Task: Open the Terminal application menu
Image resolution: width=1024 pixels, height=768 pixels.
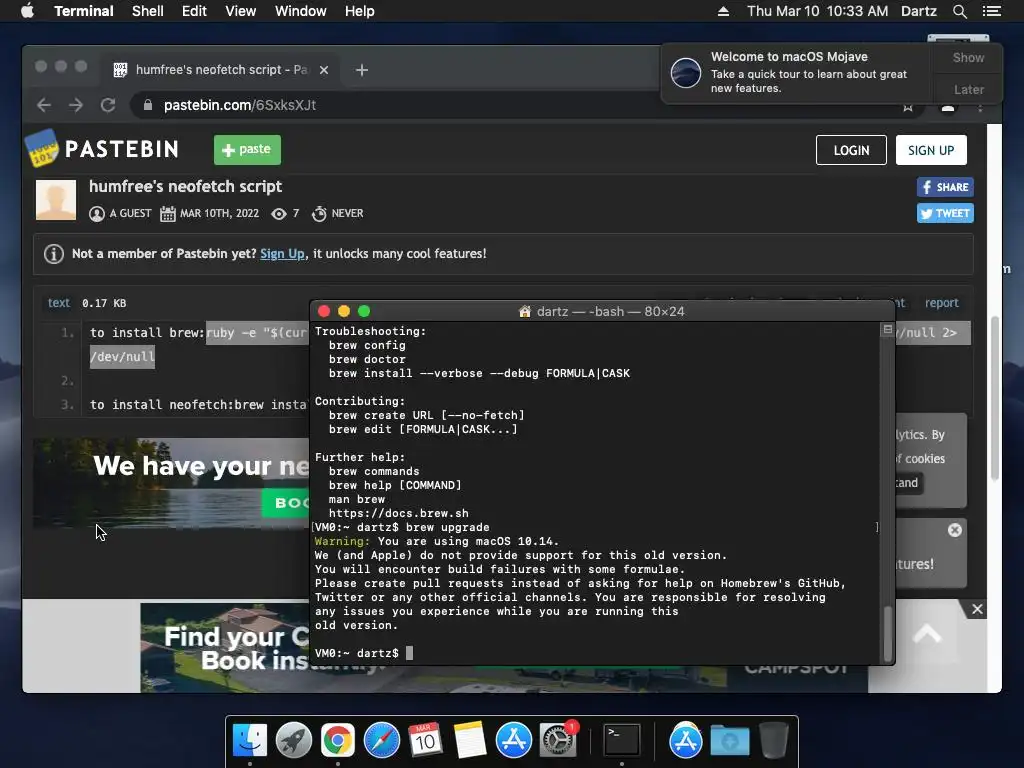Action: [x=84, y=11]
